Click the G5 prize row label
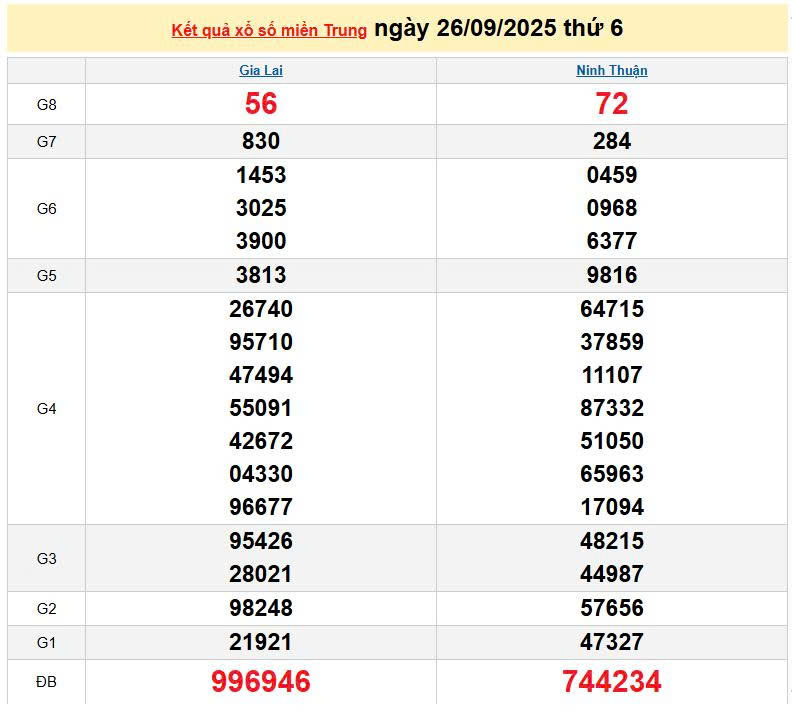 click(x=46, y=276)
